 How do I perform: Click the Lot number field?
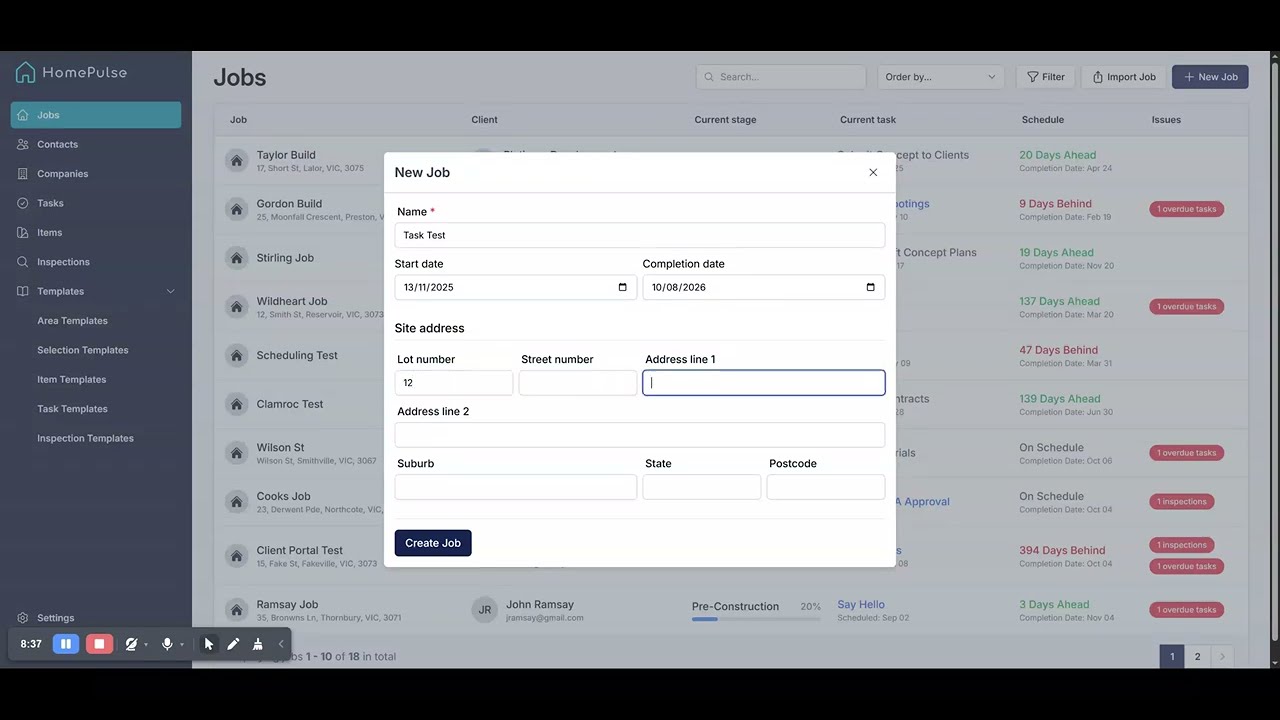454,383
